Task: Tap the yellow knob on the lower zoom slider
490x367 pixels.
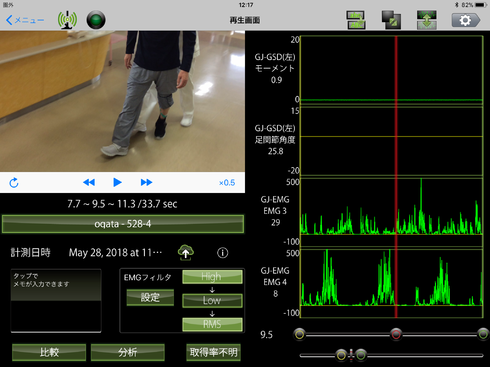Action: (341, 355)
